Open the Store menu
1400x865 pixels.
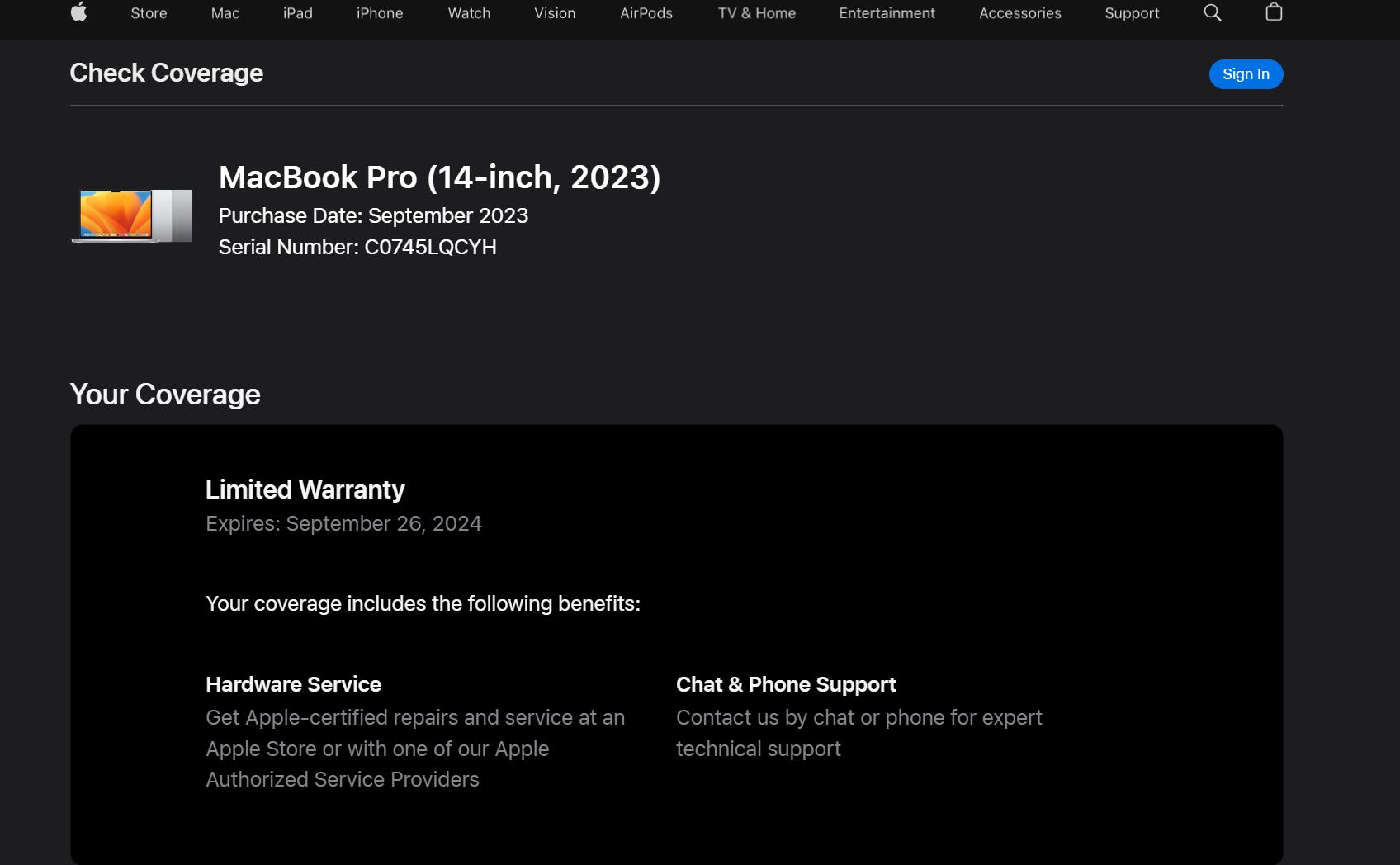[x=149, y=13]
